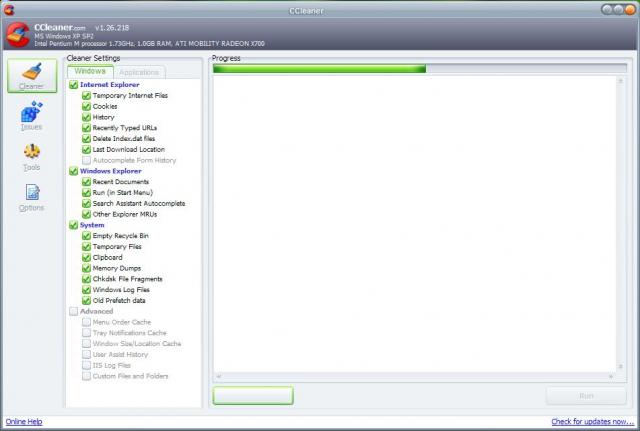Toggle the System group checkbox

tap(73, 225)
